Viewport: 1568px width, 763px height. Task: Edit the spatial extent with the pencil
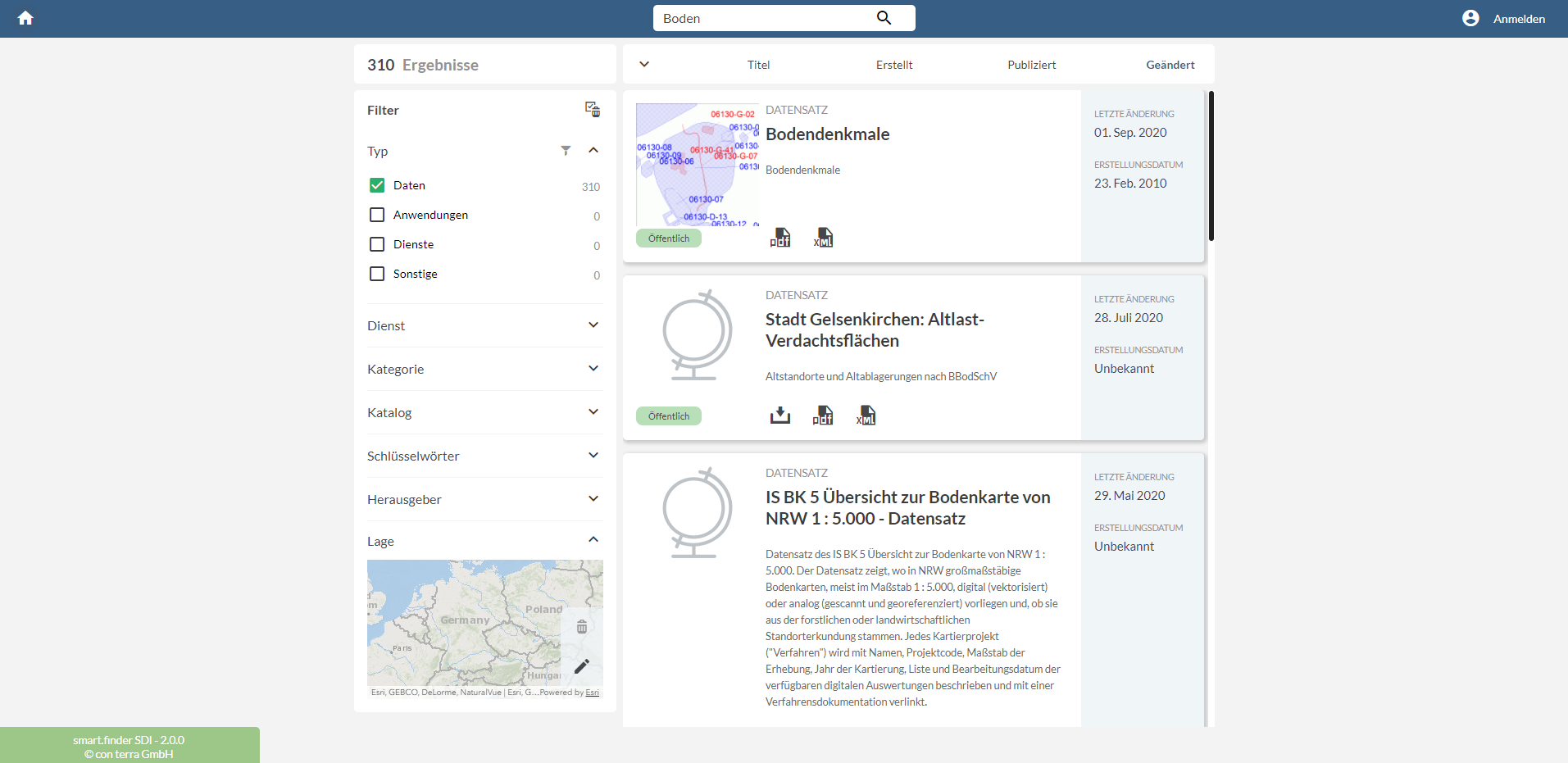tap(582, 666)
